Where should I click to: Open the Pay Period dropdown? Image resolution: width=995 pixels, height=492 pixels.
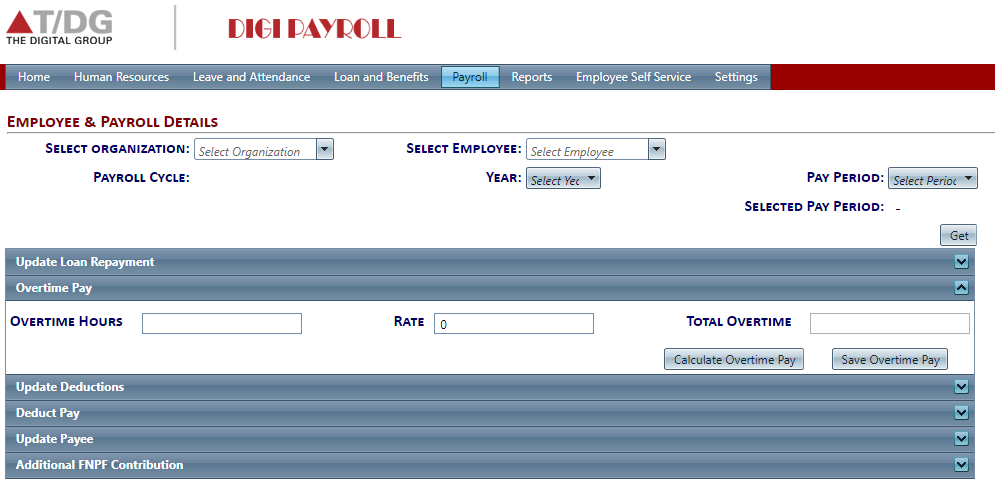point(932,178)
